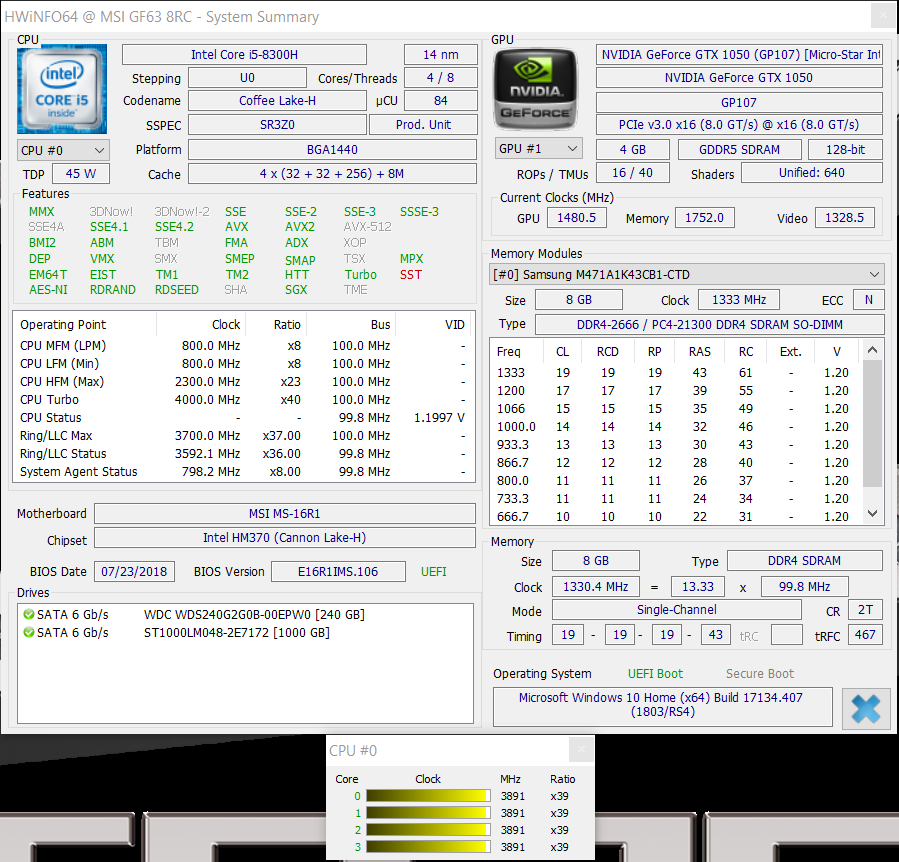Click the 14 nm process field
The height and width of the screenshot is (862, 899).
click(441, 54)
